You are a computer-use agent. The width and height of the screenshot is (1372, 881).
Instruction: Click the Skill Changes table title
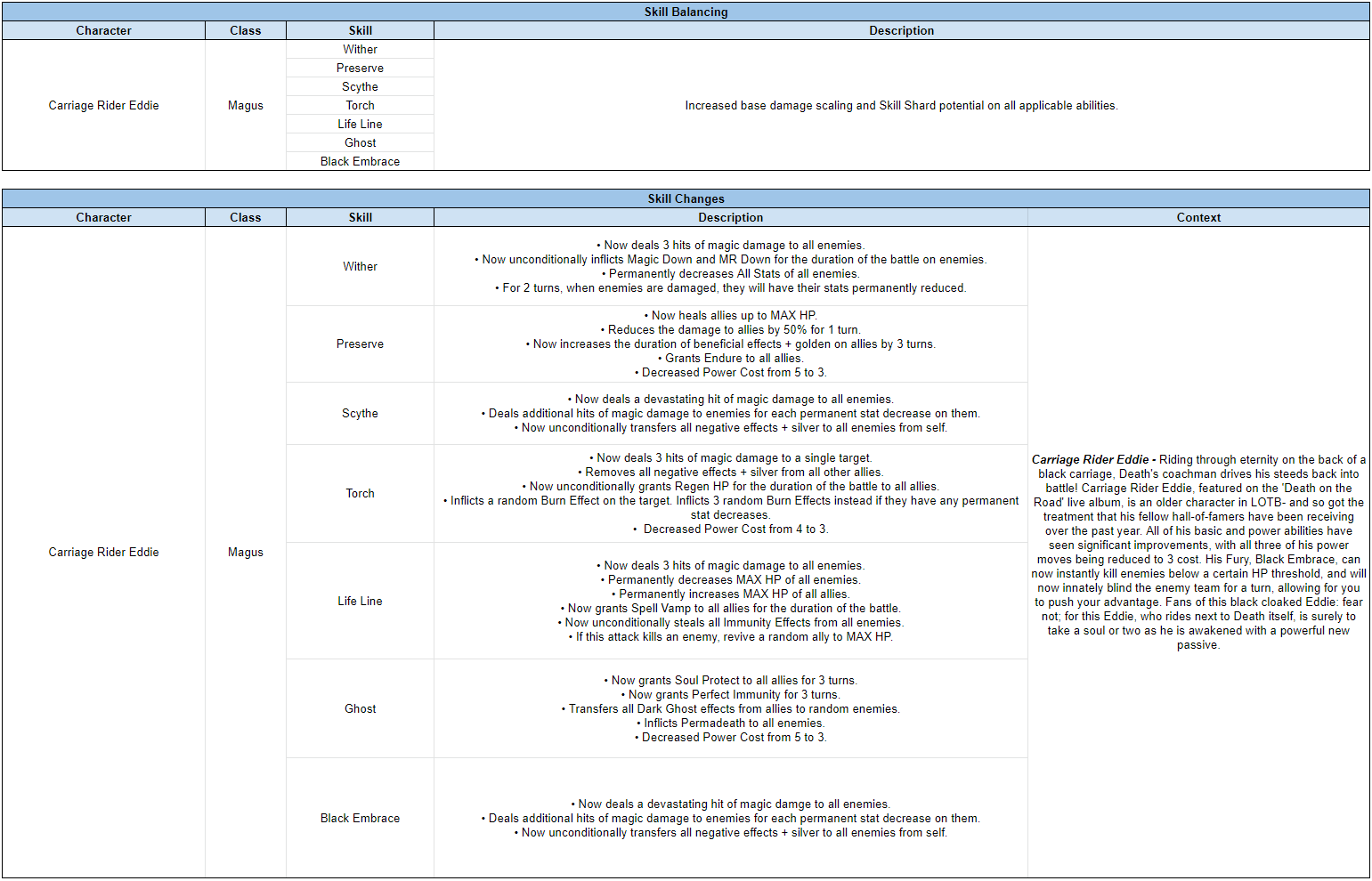[686, 198]
